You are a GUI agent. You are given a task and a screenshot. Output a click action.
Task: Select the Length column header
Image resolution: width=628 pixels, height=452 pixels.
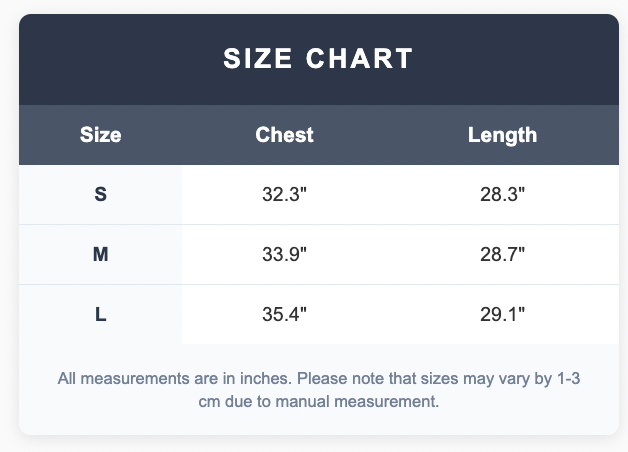point(502,135)
